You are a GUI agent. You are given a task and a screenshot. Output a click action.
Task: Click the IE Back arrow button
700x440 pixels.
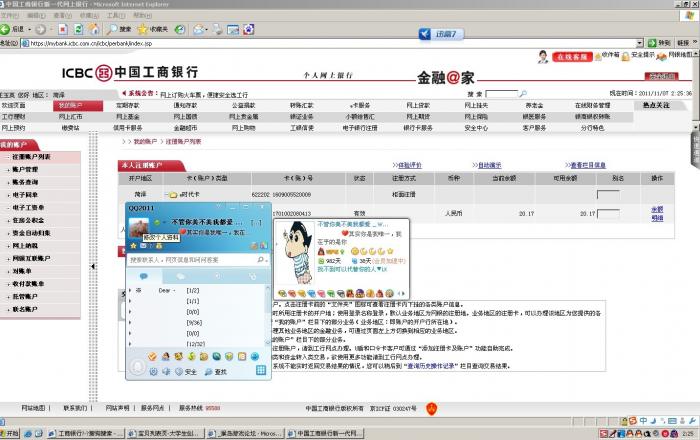pyautogui.click(x=5, y=29)
